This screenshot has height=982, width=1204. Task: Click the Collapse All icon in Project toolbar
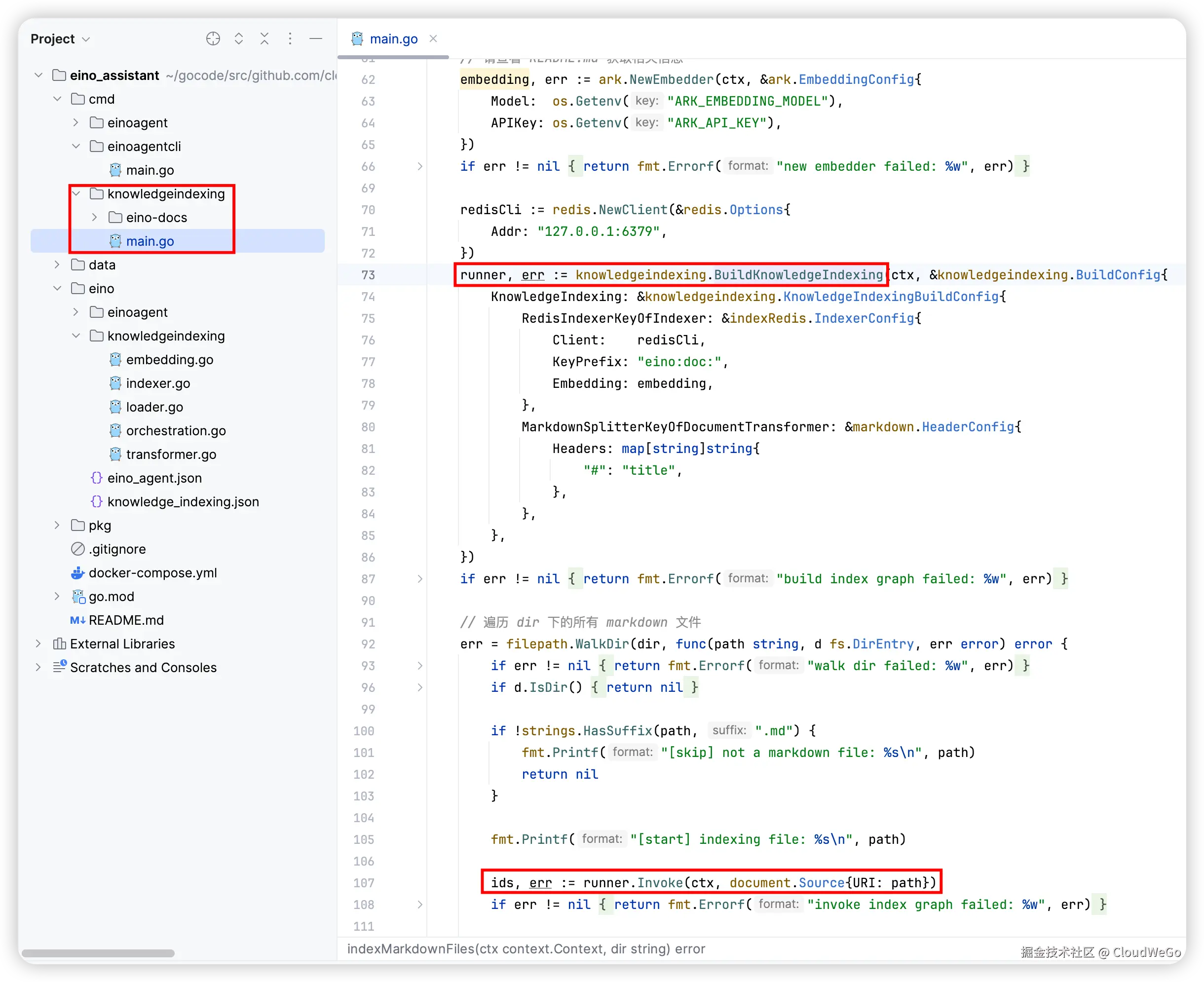click(264, 38)
